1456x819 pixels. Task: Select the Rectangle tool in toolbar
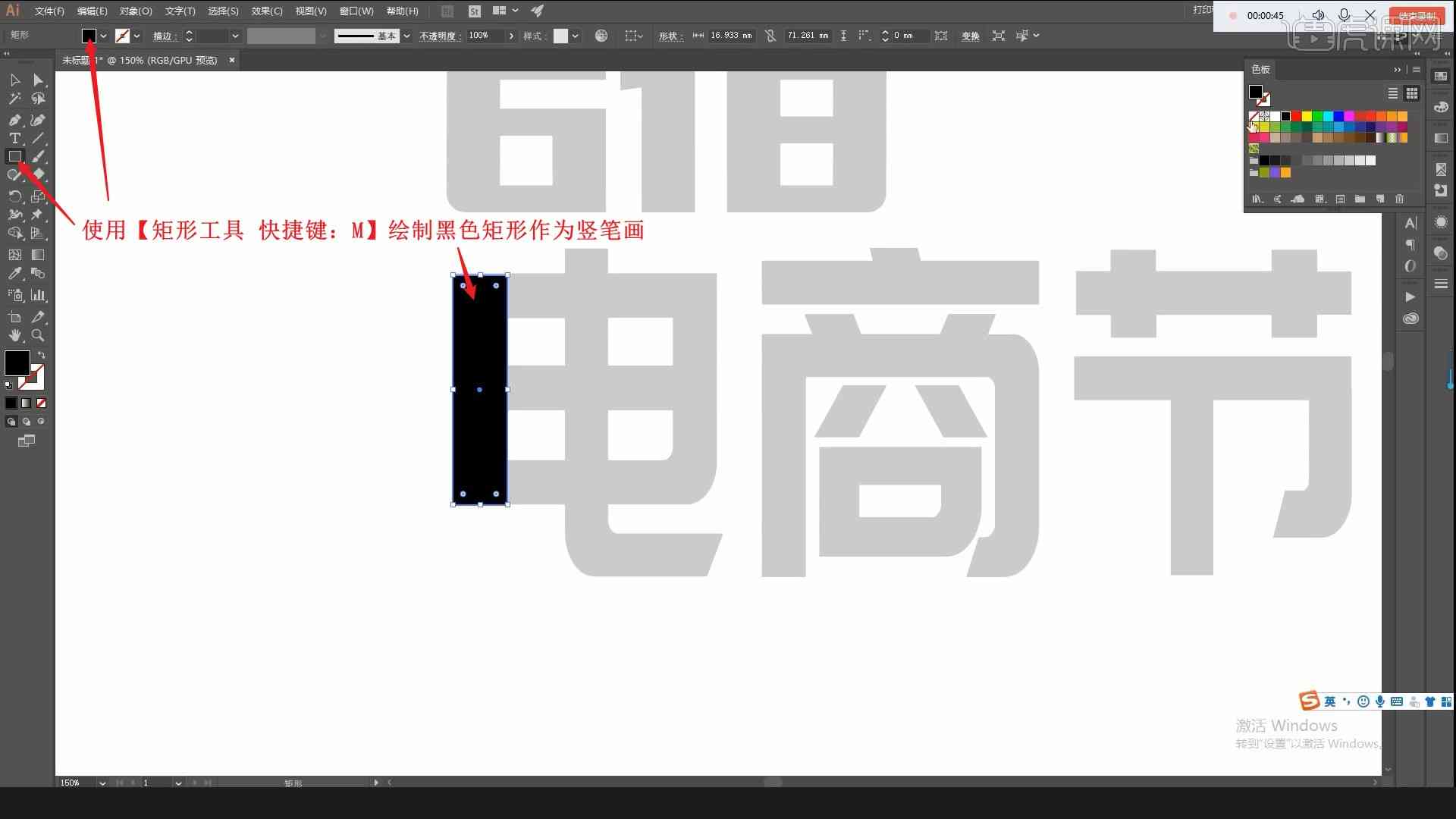15,156
